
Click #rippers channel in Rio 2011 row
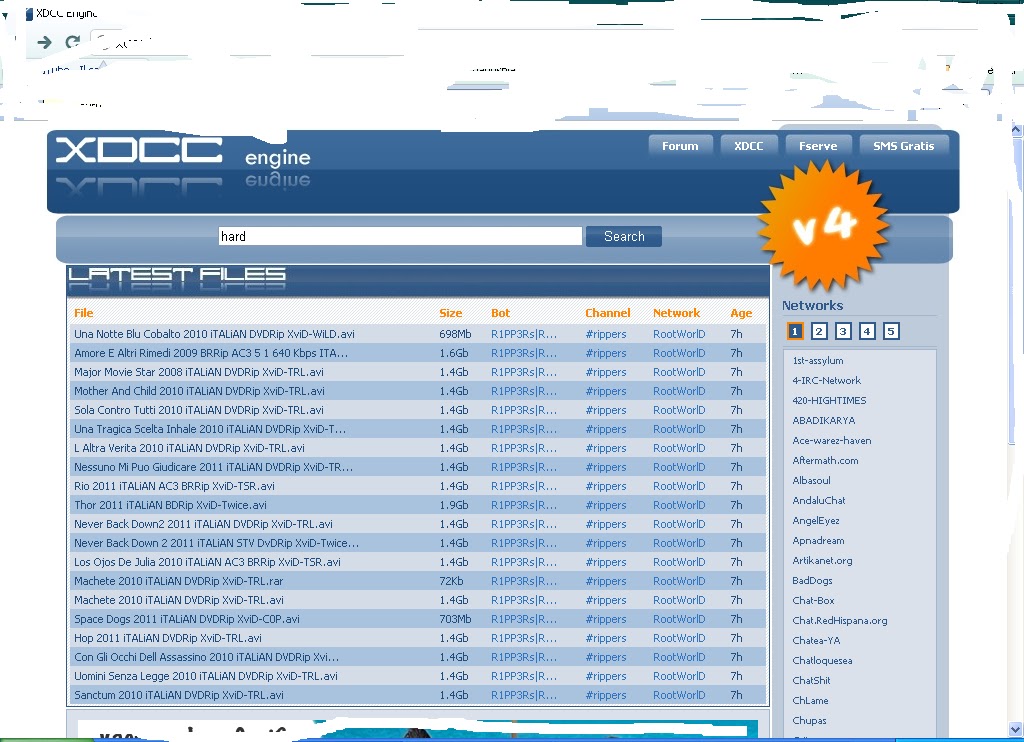tap(605, 486)
